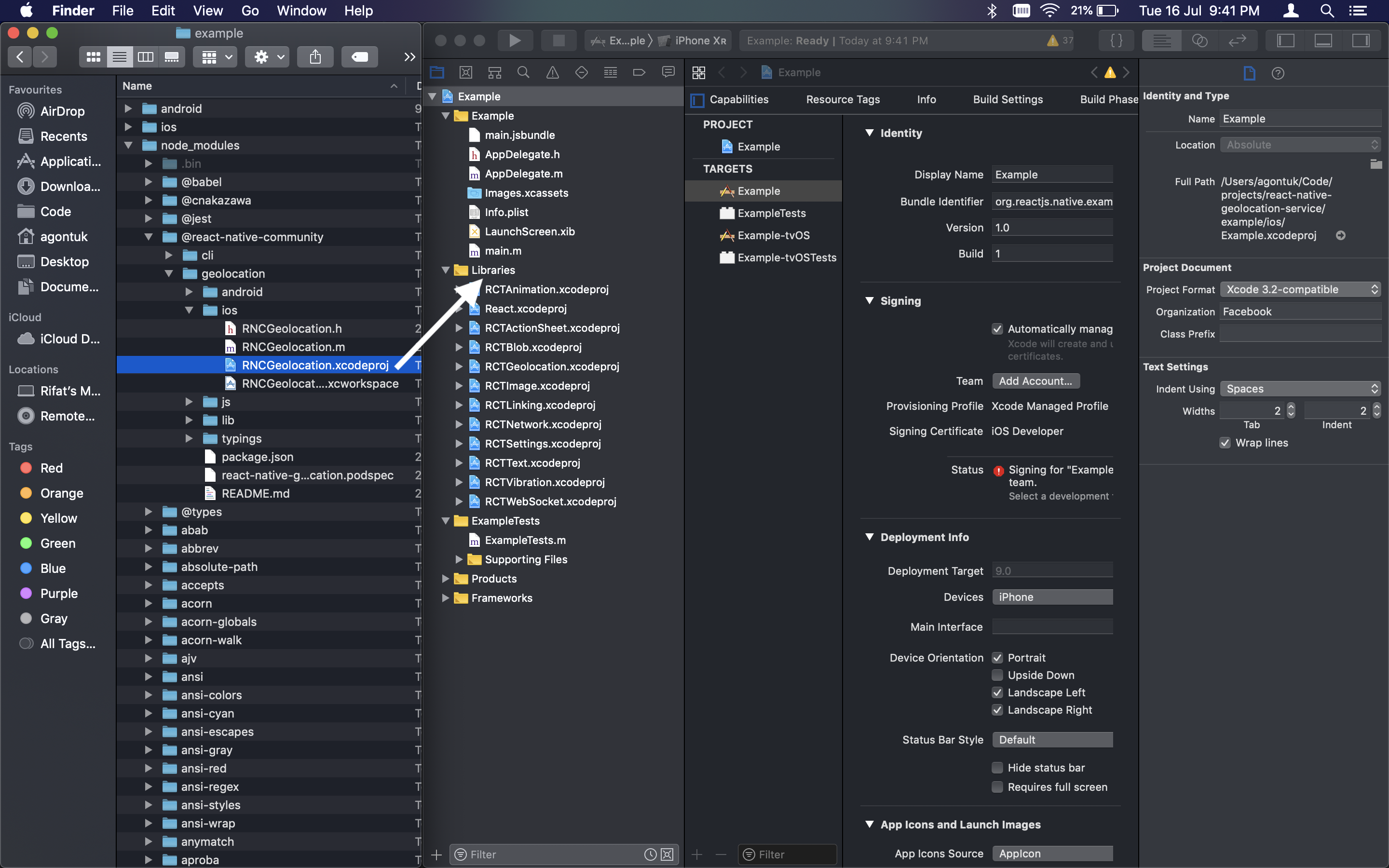Screen dimensions: 1389x868
Task: Enable Portrait device orientation
Action: (x=998, y=657)
